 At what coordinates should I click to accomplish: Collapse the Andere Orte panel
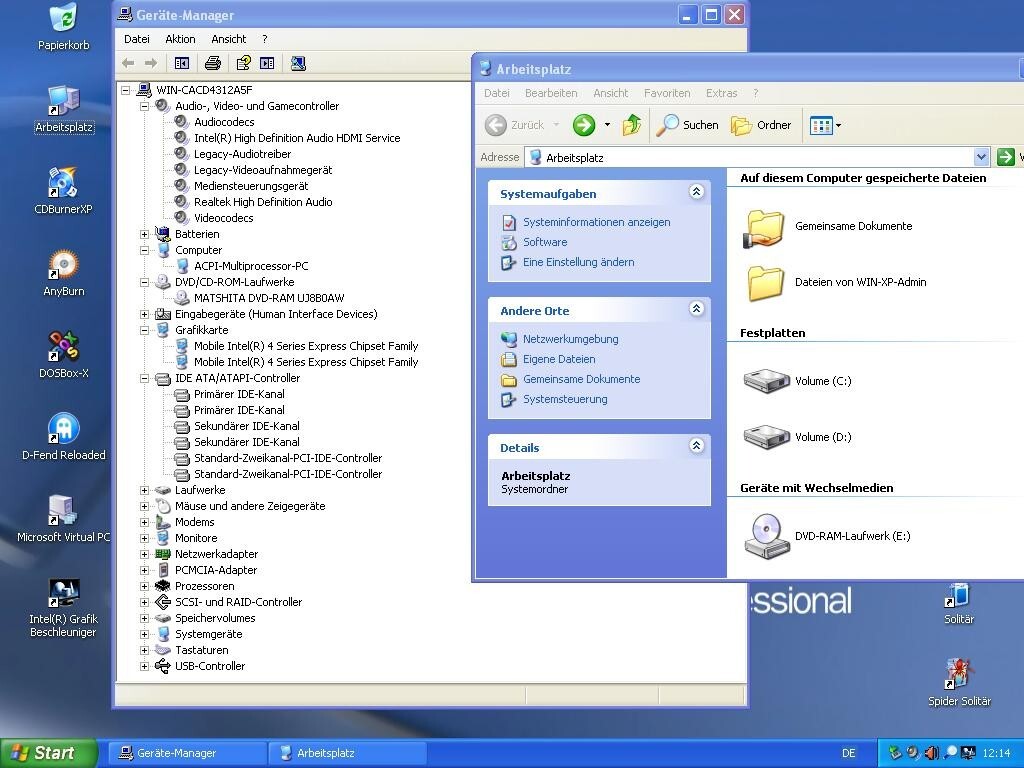point(696,309)
